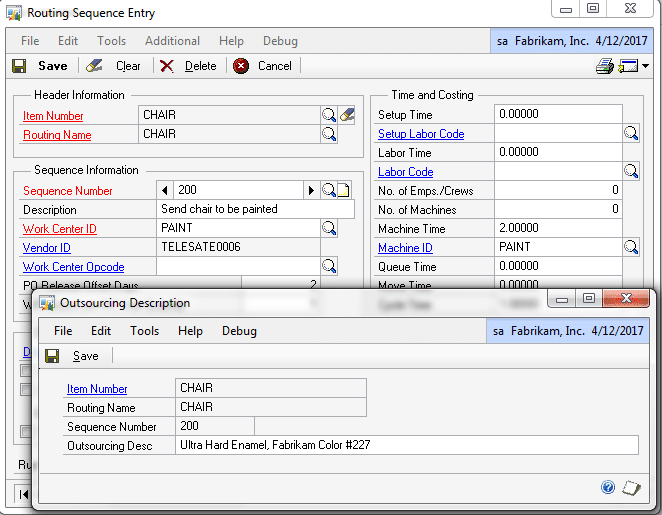Click the Vendor ID link
662x515 pixels.
tap(46, 248)
